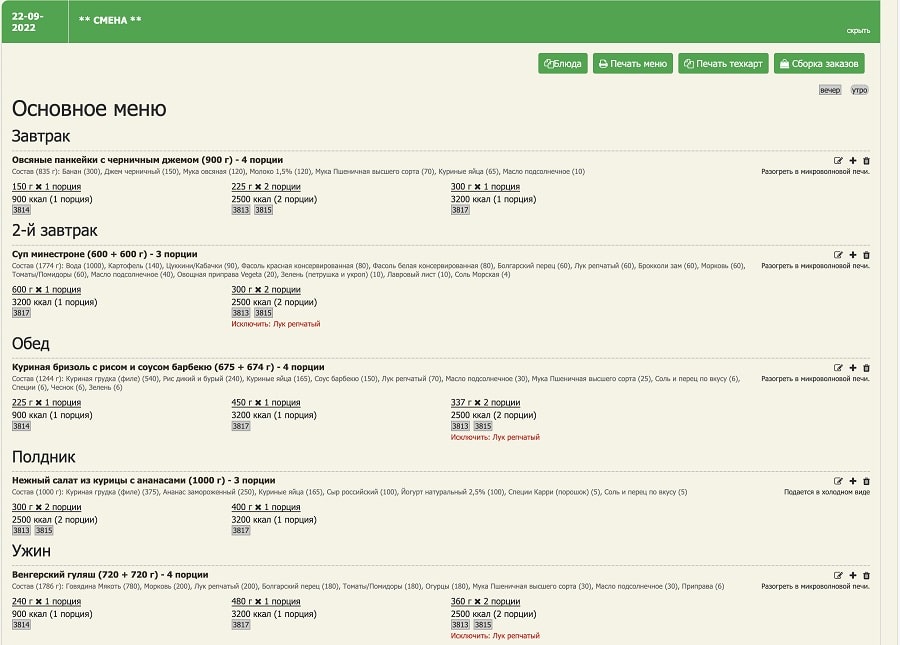The height and width of the screenshot is (645, 900).
Task: Edit the Овсяные панкейки dish entry
Action: coord(838,161)
